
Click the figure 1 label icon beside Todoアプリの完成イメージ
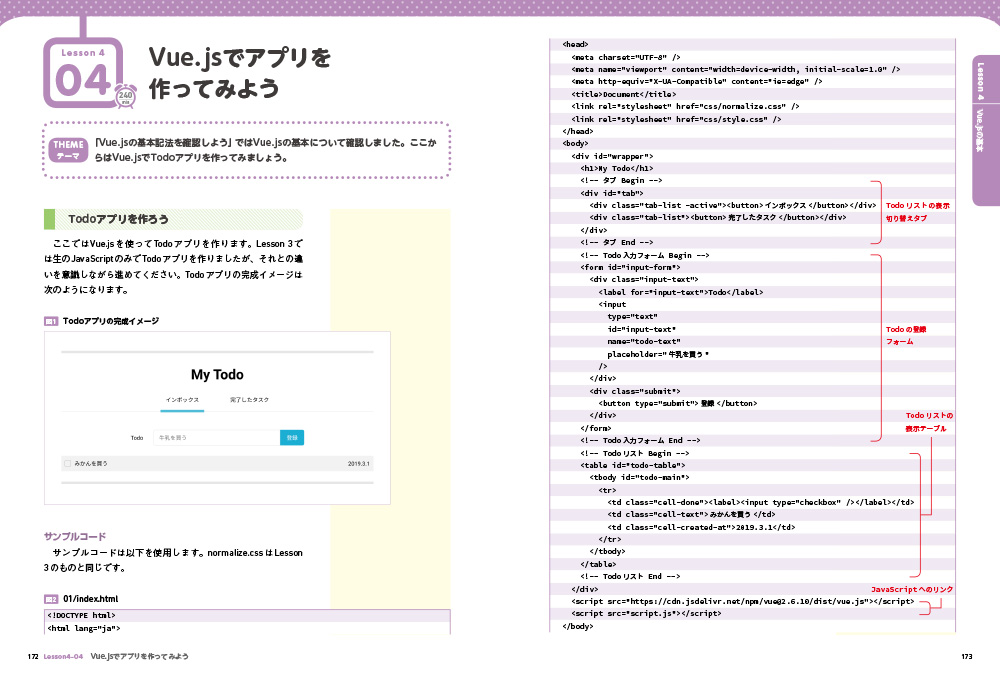pyautogui.click(x=51, y=321)
